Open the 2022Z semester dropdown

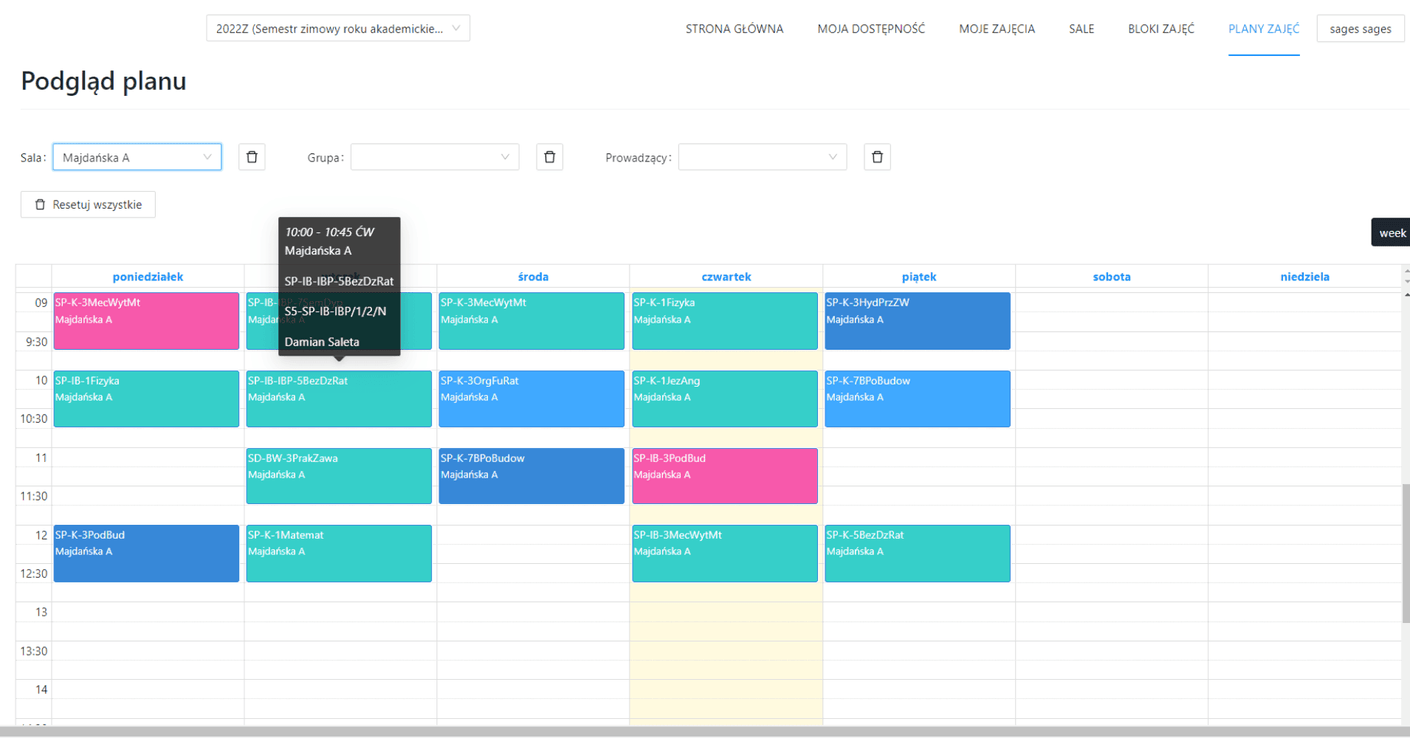coord(337,28)
